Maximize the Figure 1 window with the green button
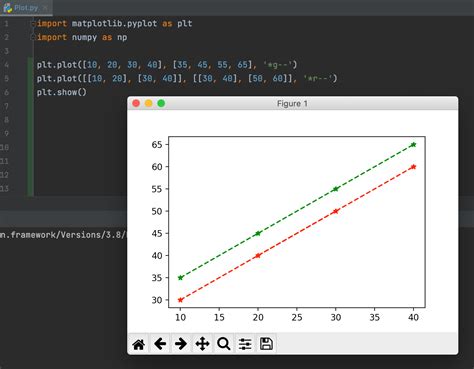The width and height of the screenshot is (474, 369). click(161, 103)
